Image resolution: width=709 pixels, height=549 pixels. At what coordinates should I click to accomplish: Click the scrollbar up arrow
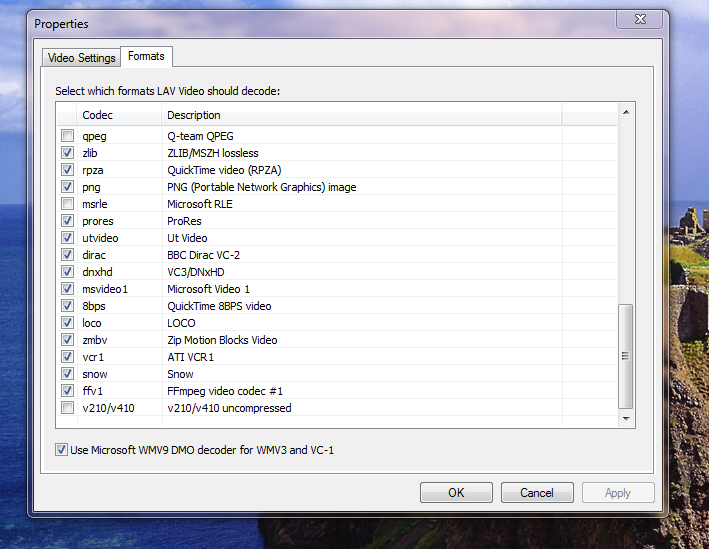[x=626, y=112]
